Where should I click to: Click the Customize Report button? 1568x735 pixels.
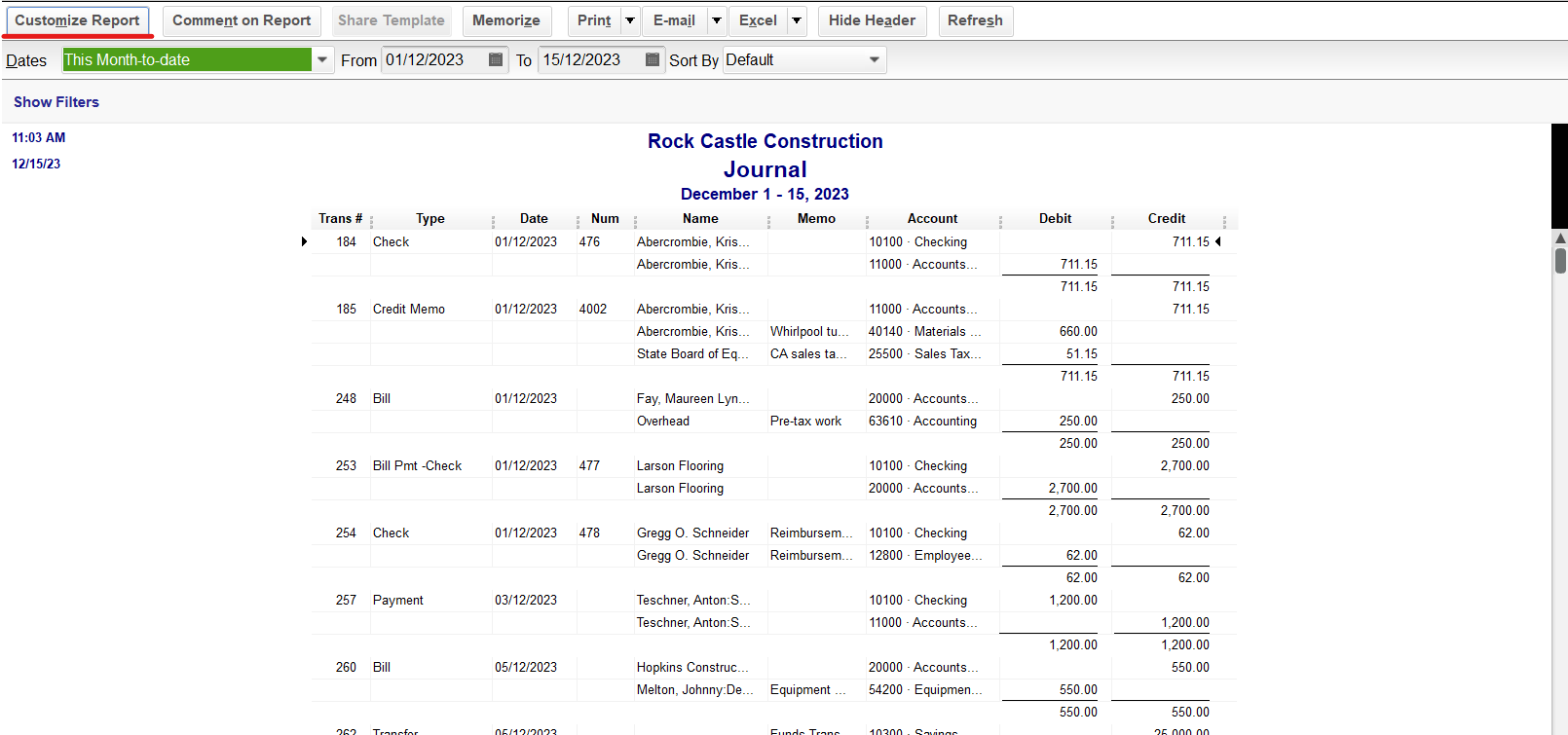[77, 20]
